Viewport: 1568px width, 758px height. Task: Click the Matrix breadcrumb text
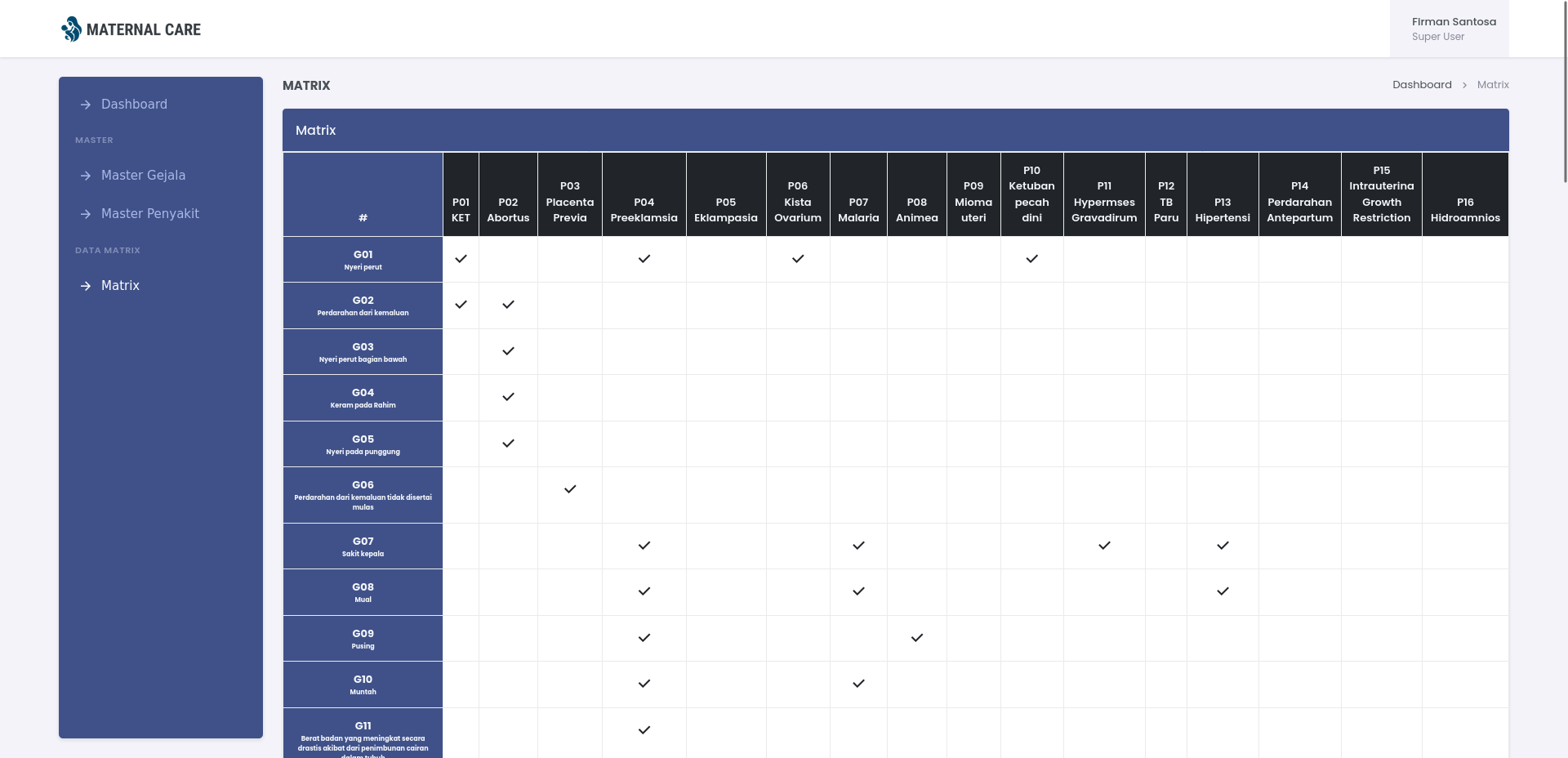tap(1493, 85)
